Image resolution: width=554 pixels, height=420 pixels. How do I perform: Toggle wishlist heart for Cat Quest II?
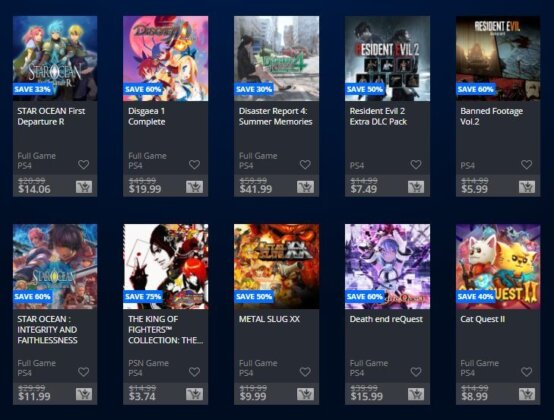526,372
